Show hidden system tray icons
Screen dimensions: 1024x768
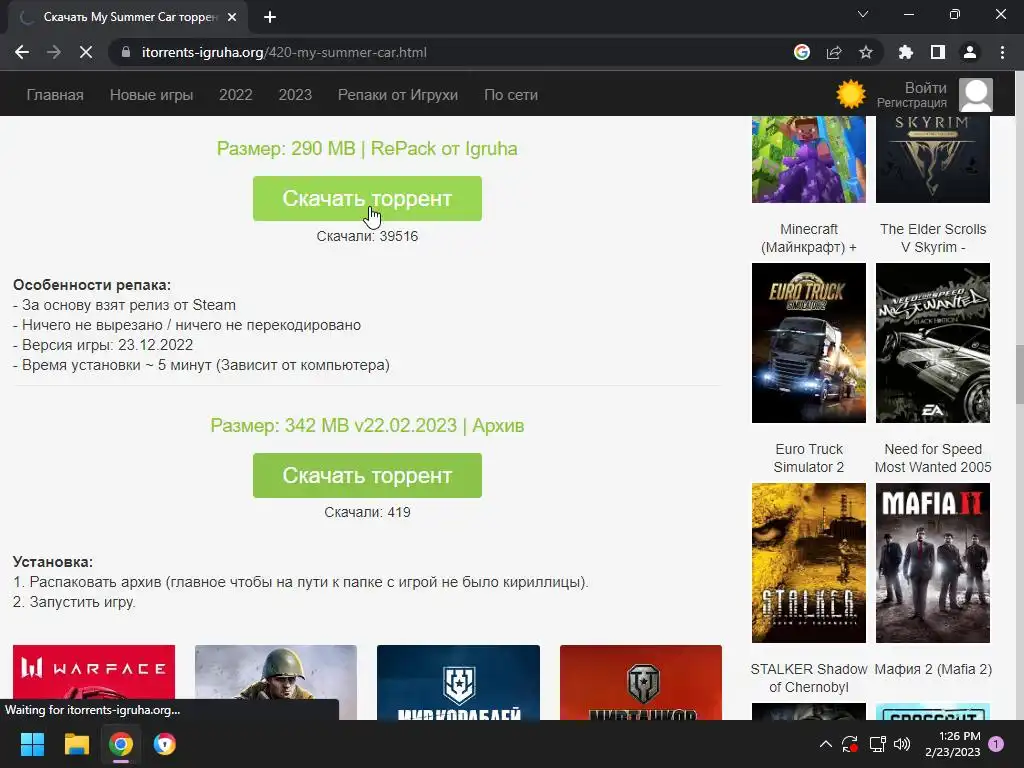825,744
